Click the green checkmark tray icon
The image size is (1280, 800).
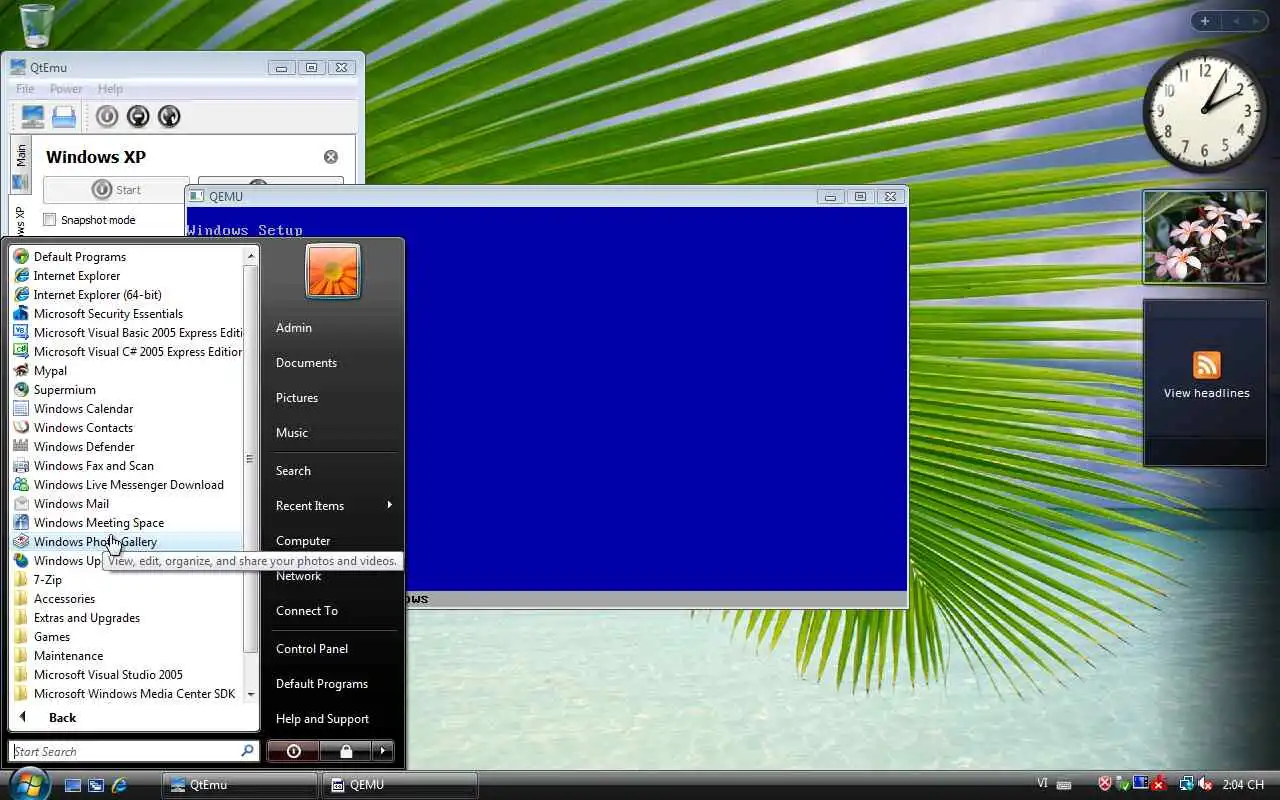click(x=1123, y=784)
